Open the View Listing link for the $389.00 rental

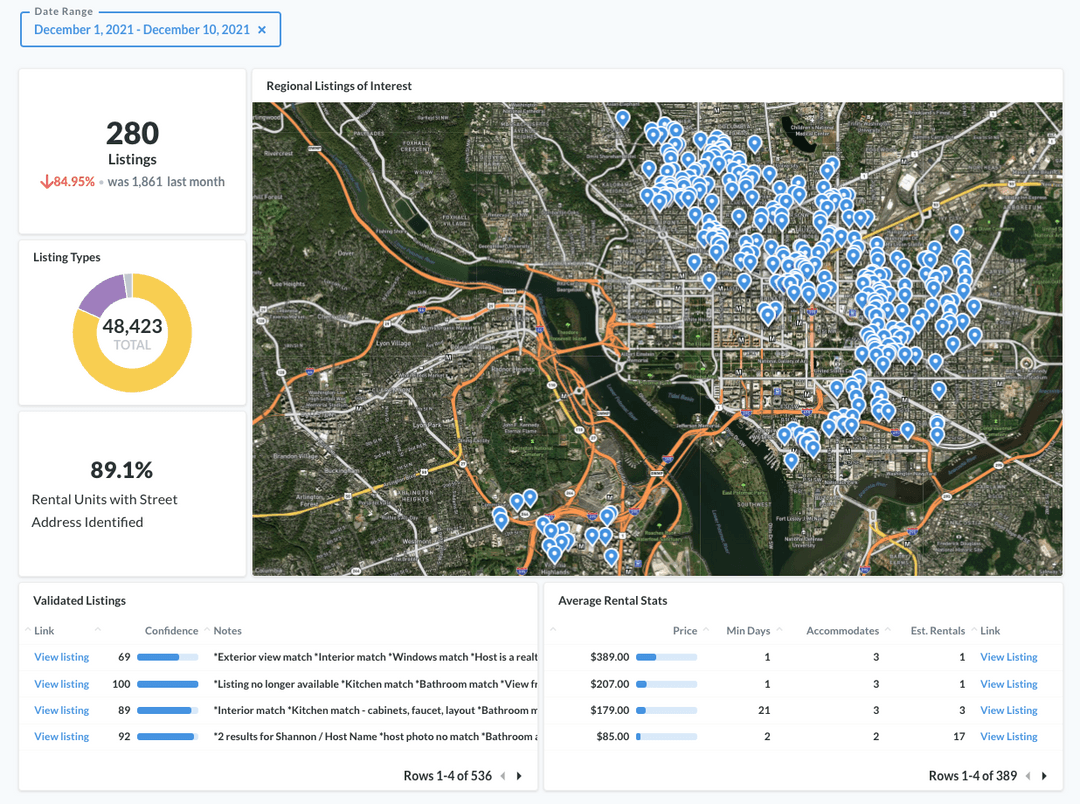click(x=1008, y=657)
